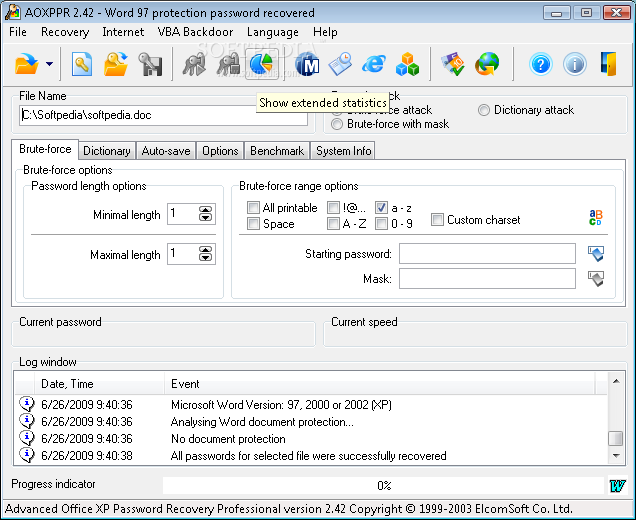Click the calendar checkmark toolbar icon
Viewport: 636px width, 520px height.
click(x=453, y=64)
